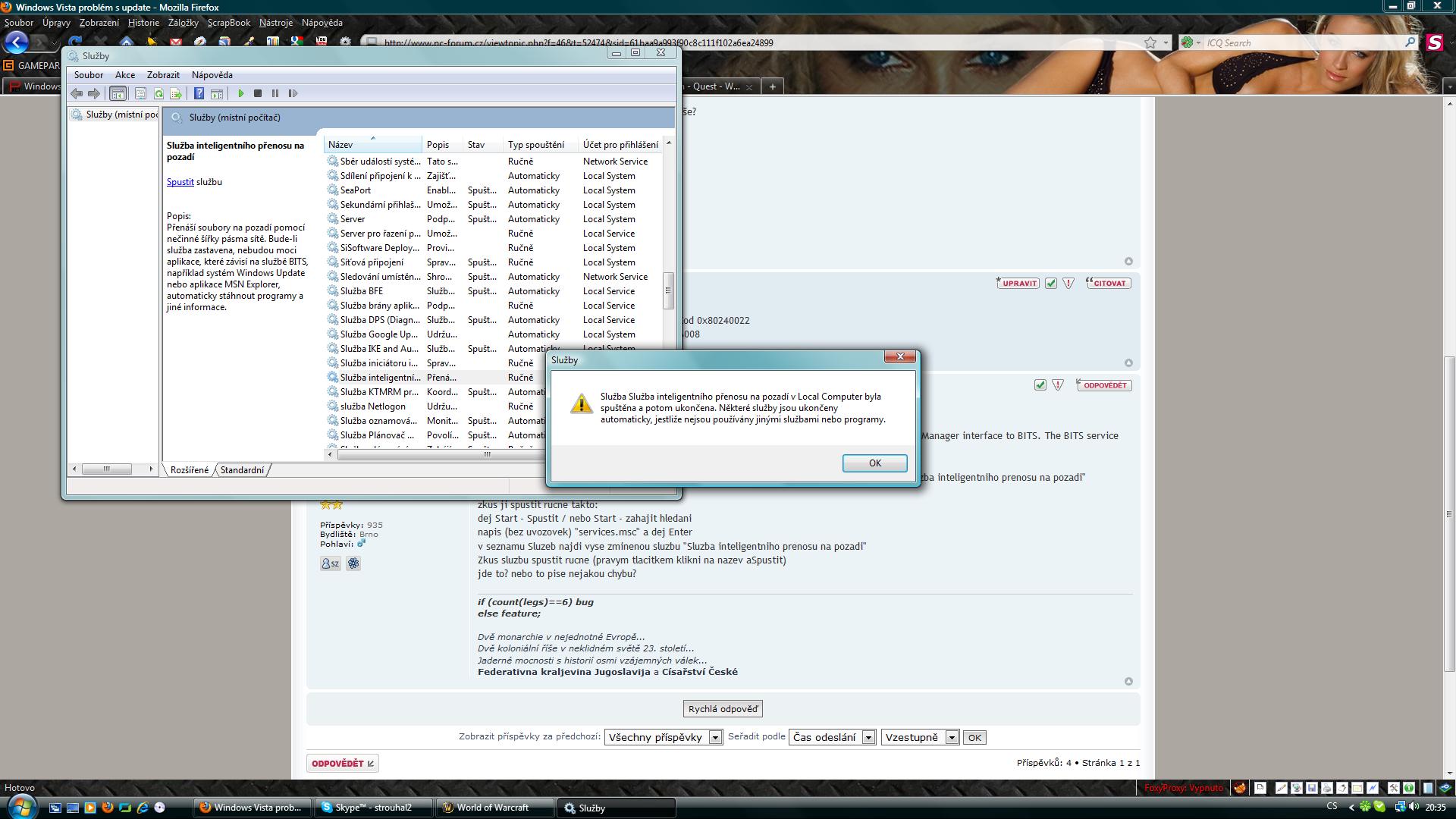Click green checkmark icon next to Odpovědět
The image size is (1456, 819).
point(1040,385)
